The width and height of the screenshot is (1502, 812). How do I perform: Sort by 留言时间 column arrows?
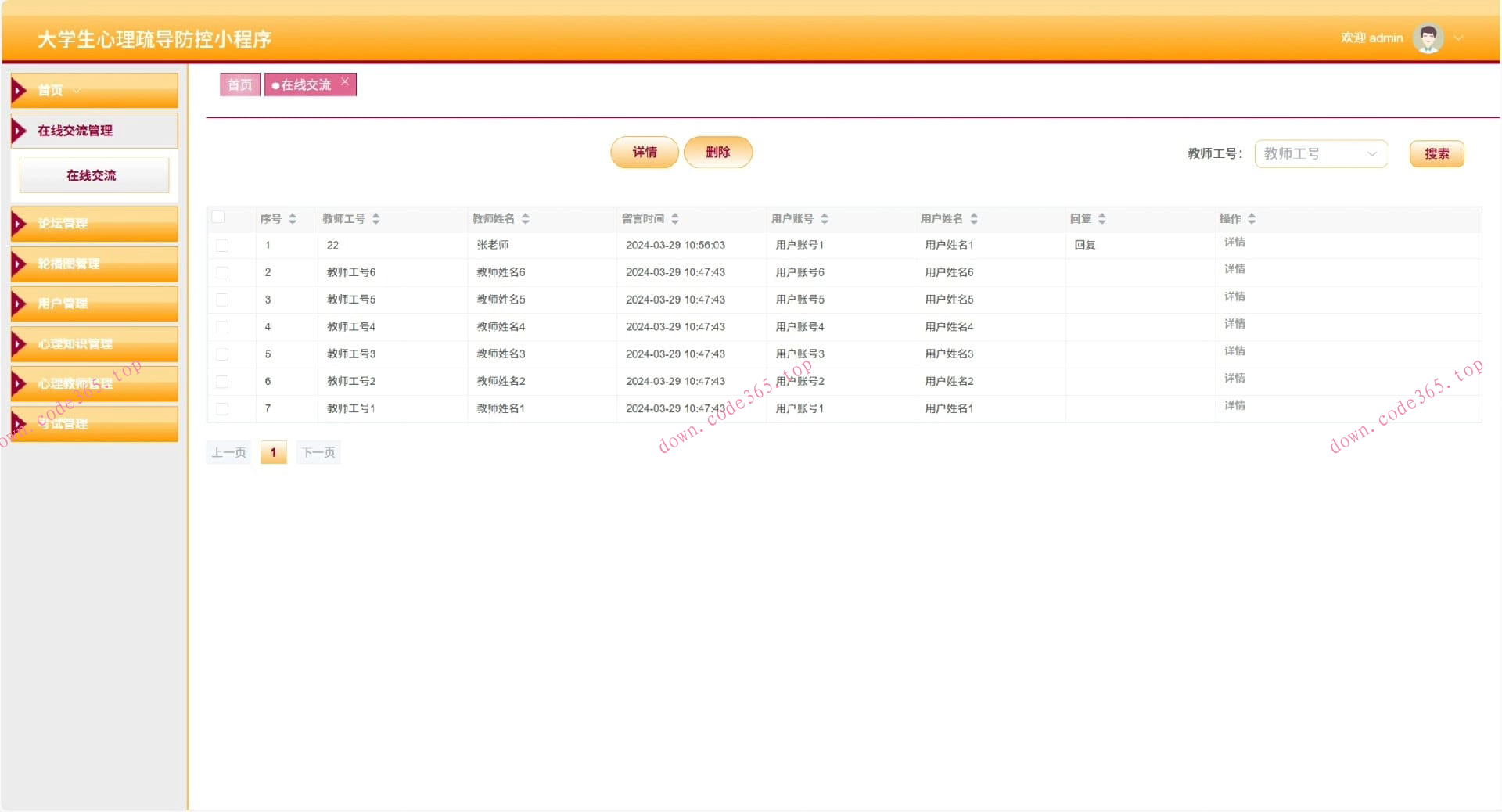pos(675,219)
